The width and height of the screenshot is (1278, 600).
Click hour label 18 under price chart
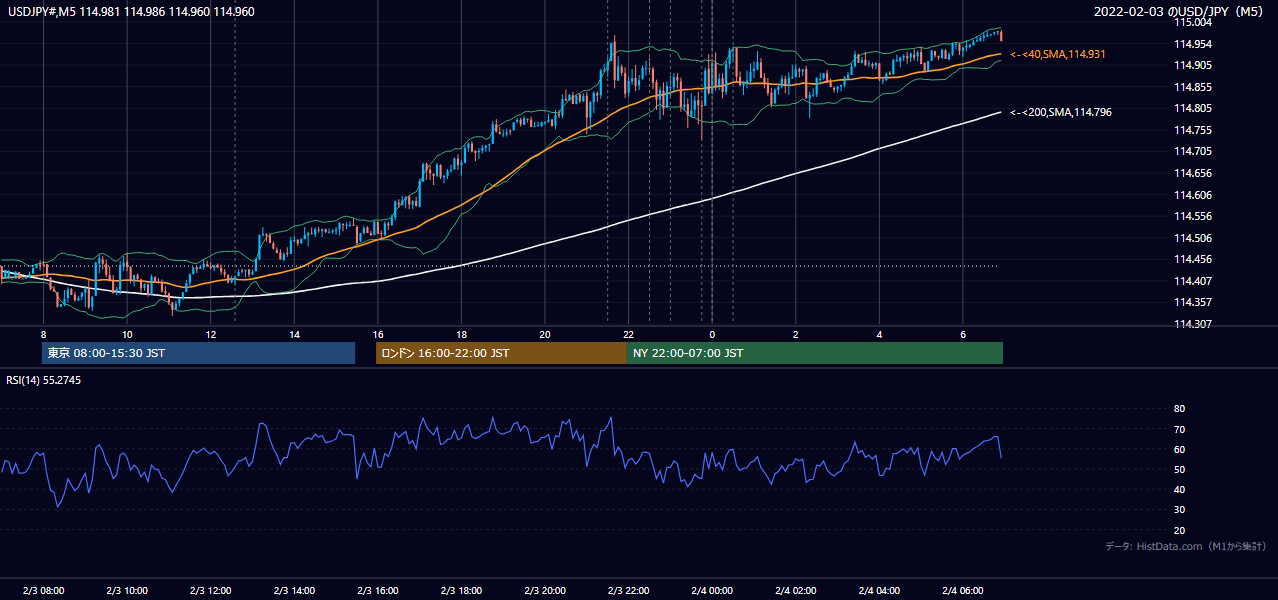[x=461, y=334]
